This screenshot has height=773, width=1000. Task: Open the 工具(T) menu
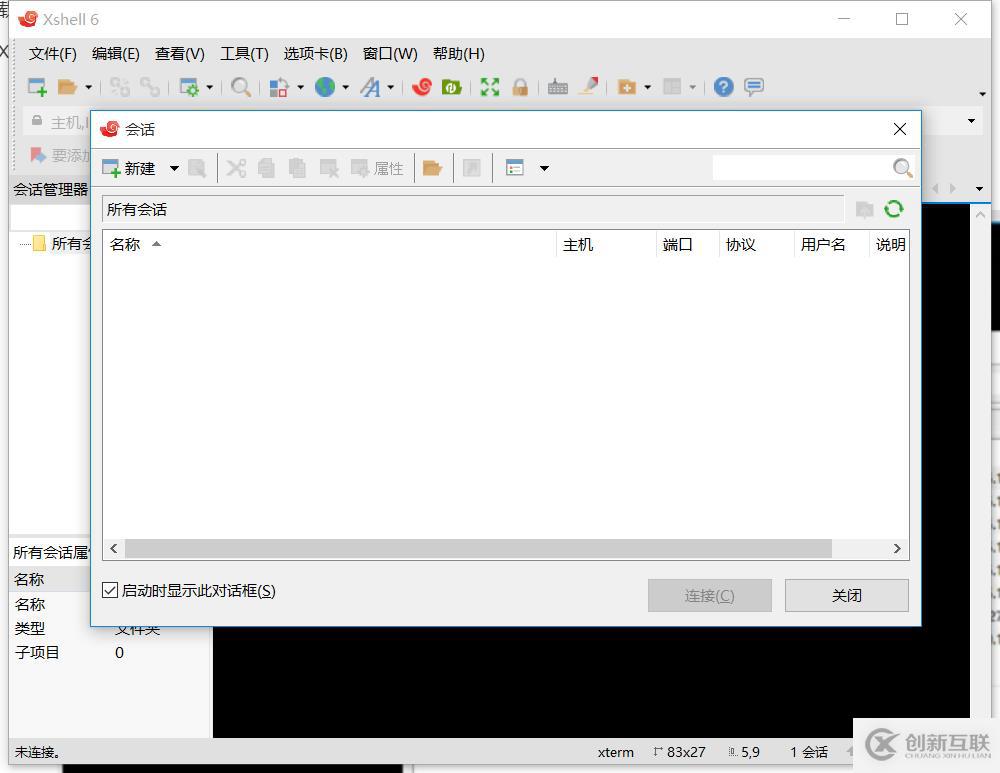[x=244, y=54]
